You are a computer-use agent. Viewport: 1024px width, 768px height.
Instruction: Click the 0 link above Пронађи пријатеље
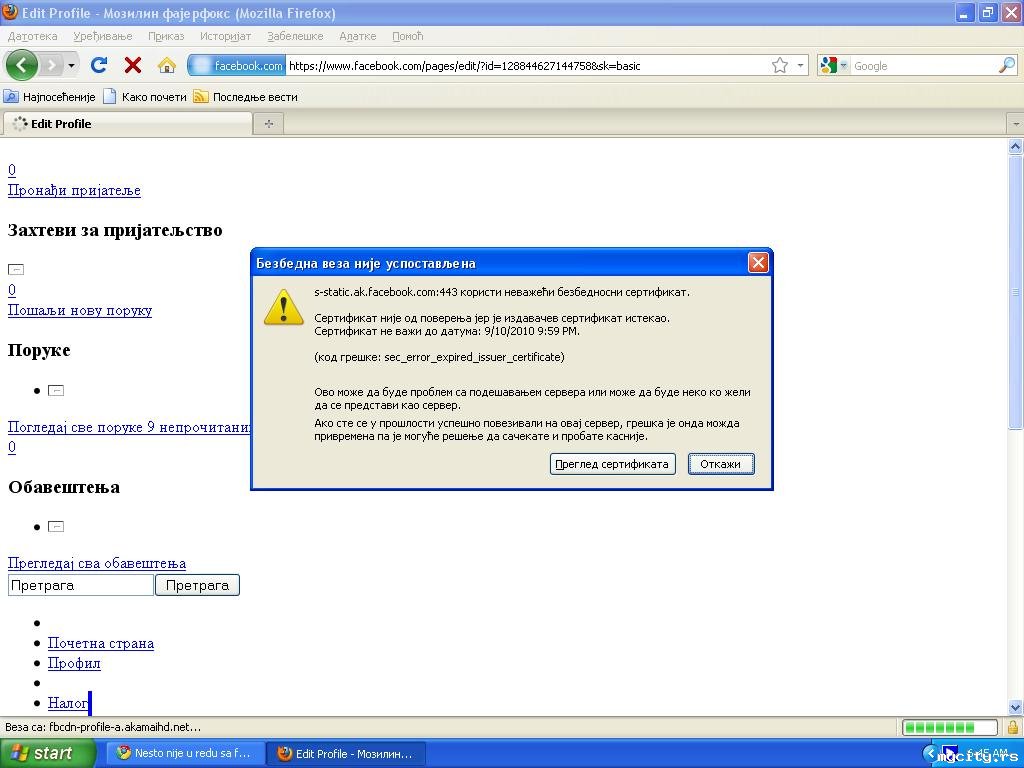click(12, 170)
